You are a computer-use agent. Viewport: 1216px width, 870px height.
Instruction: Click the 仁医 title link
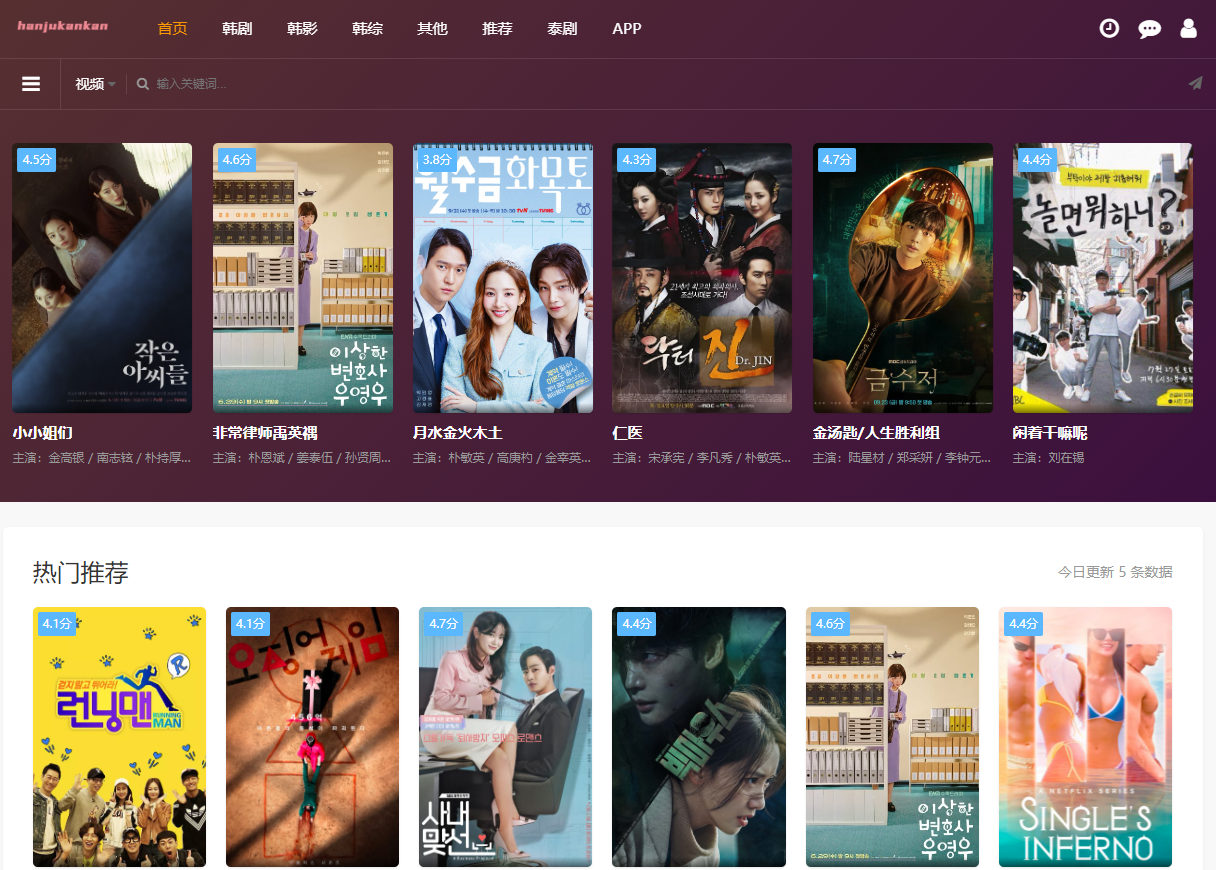click(x=627, y=433)
